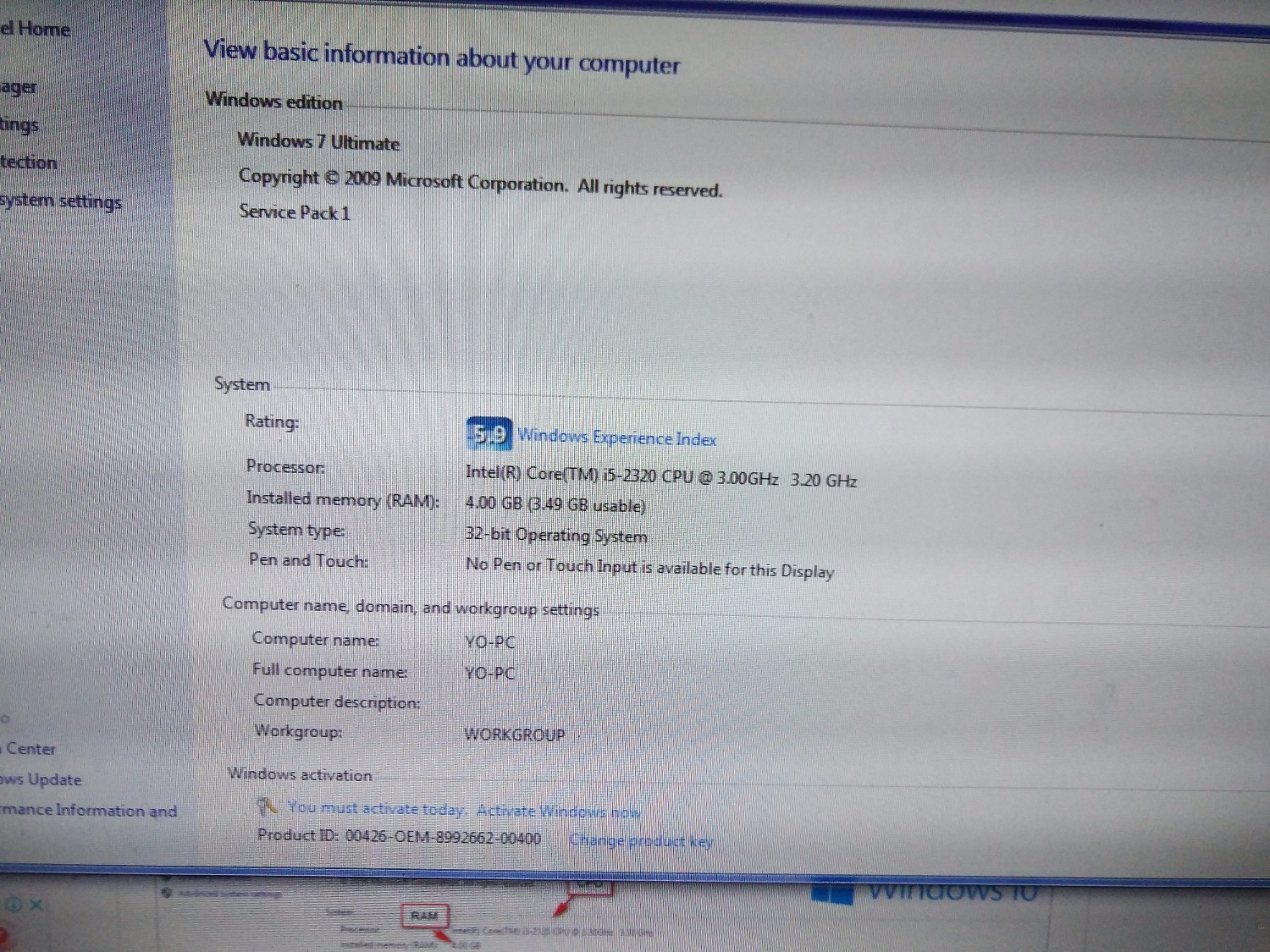Click the Intel Core i5-2320 processor value
1270x952 pixels.
point(660,476)
